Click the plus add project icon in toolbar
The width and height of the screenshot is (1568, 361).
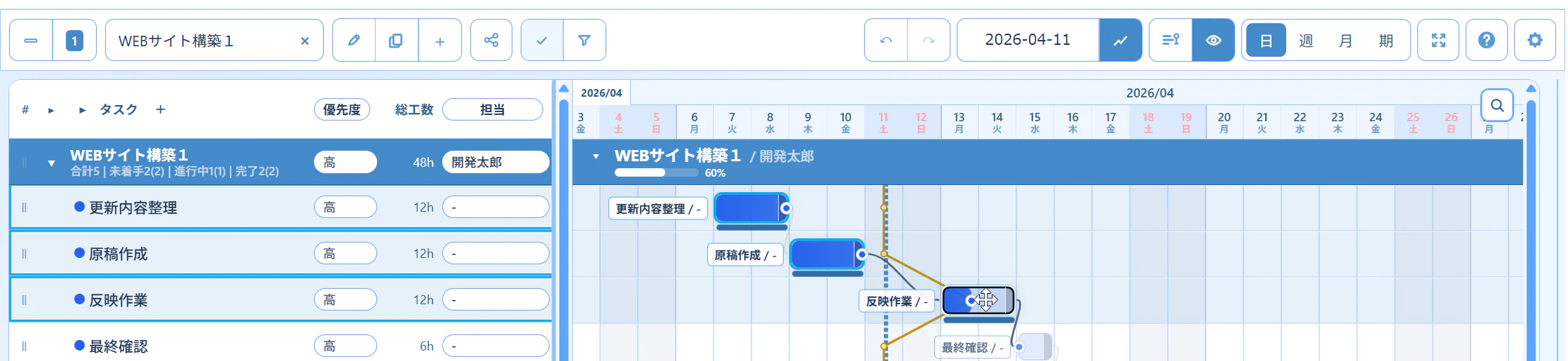click(x=440, y=41)
